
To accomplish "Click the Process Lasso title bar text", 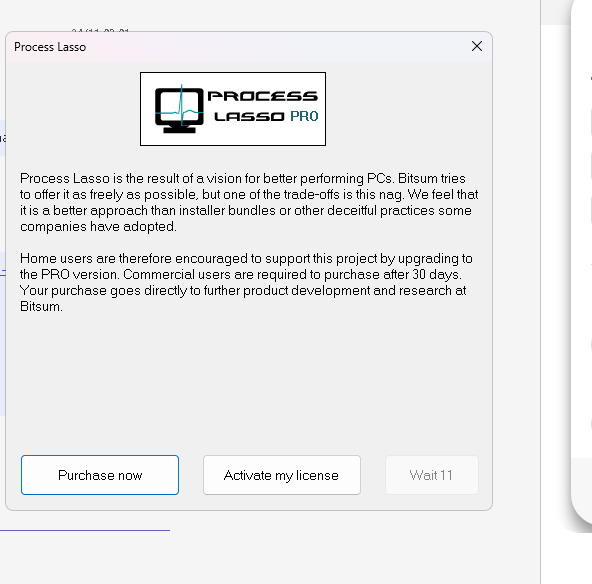I will (x=50, y=47).
